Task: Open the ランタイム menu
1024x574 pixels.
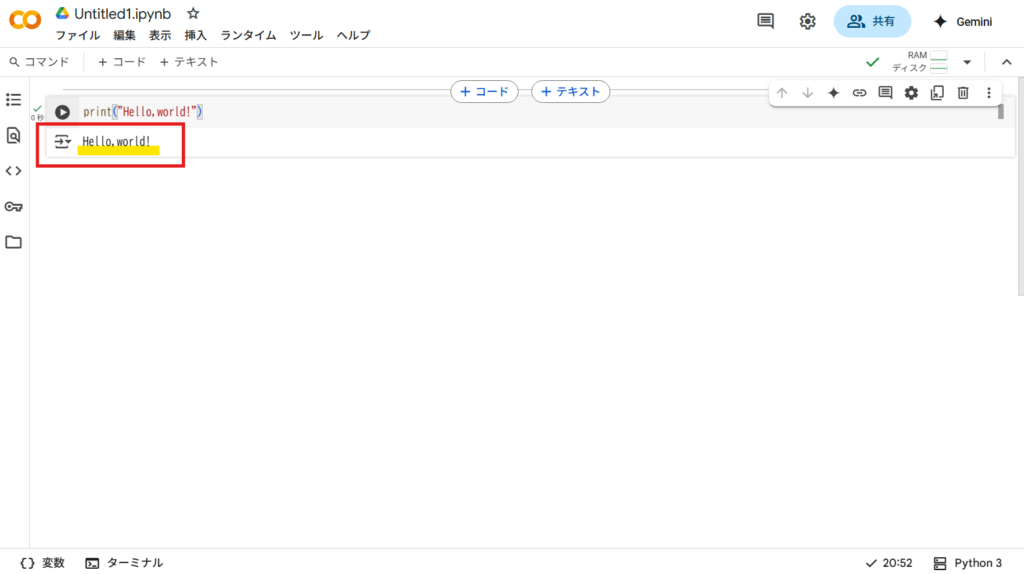Action: click(x=248, y=35)
